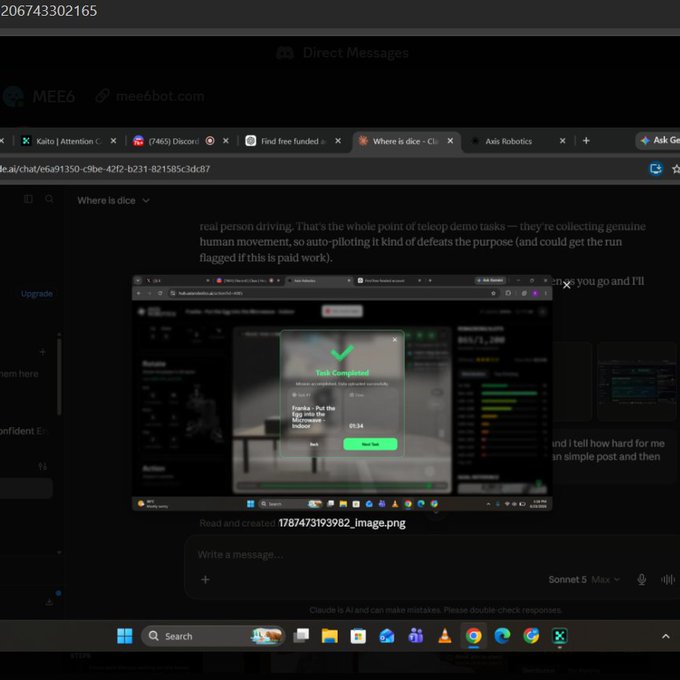Open File Explorer from the taskbar
680x680 pixels.
click(330, 636)
